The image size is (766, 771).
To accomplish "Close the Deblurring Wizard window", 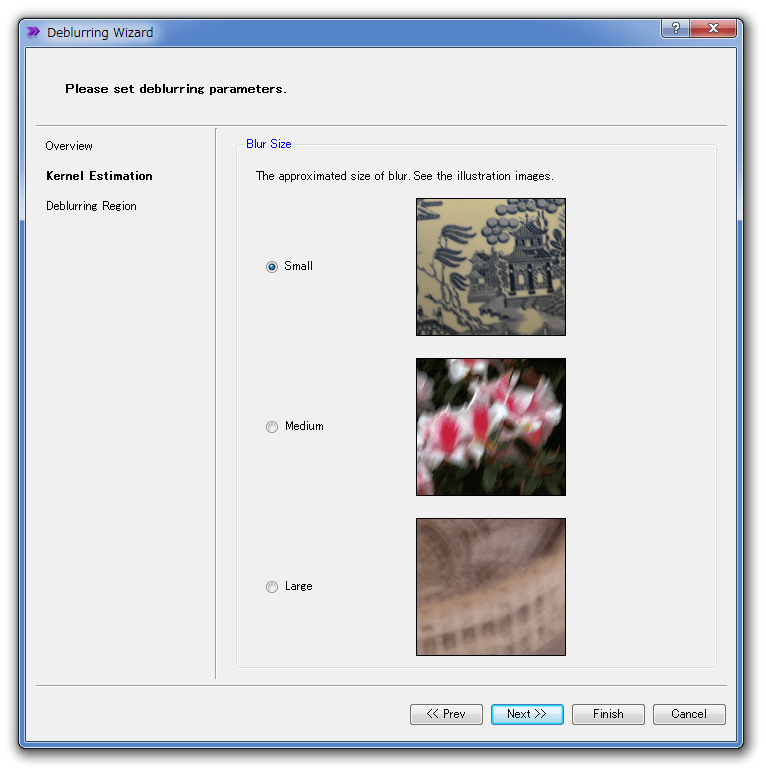I will (x=713, y=29).
